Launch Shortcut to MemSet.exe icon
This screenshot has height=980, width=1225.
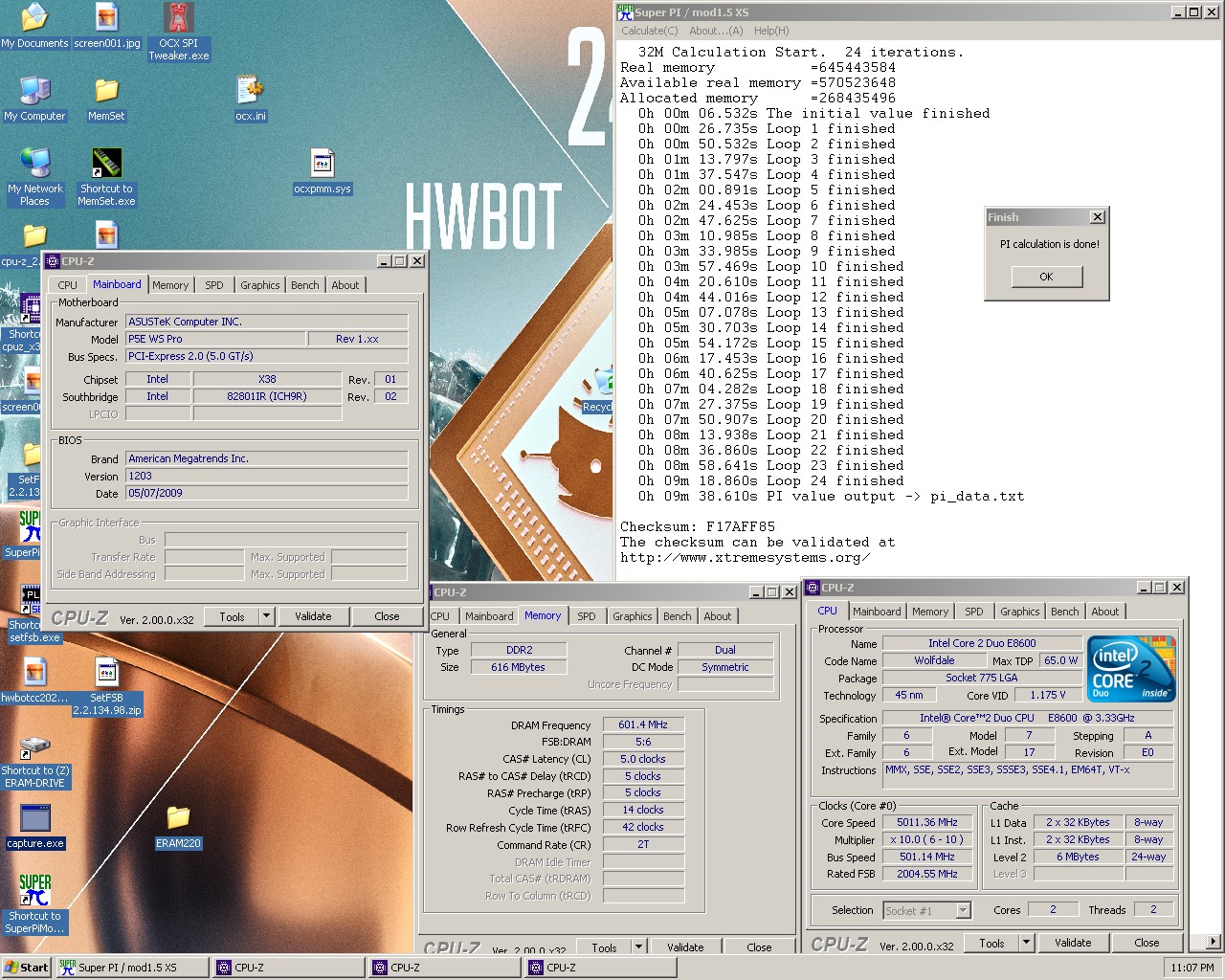107,177
